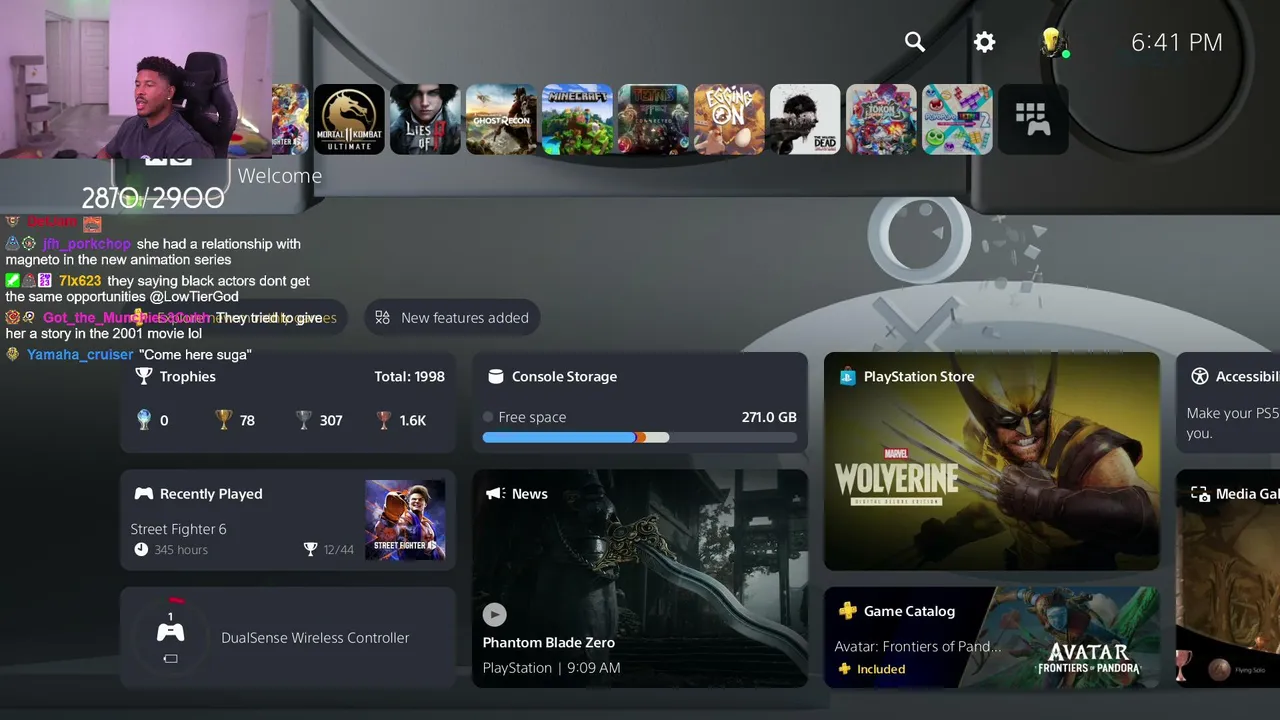Click the silver trophy icon beside 307

point(304,420)
